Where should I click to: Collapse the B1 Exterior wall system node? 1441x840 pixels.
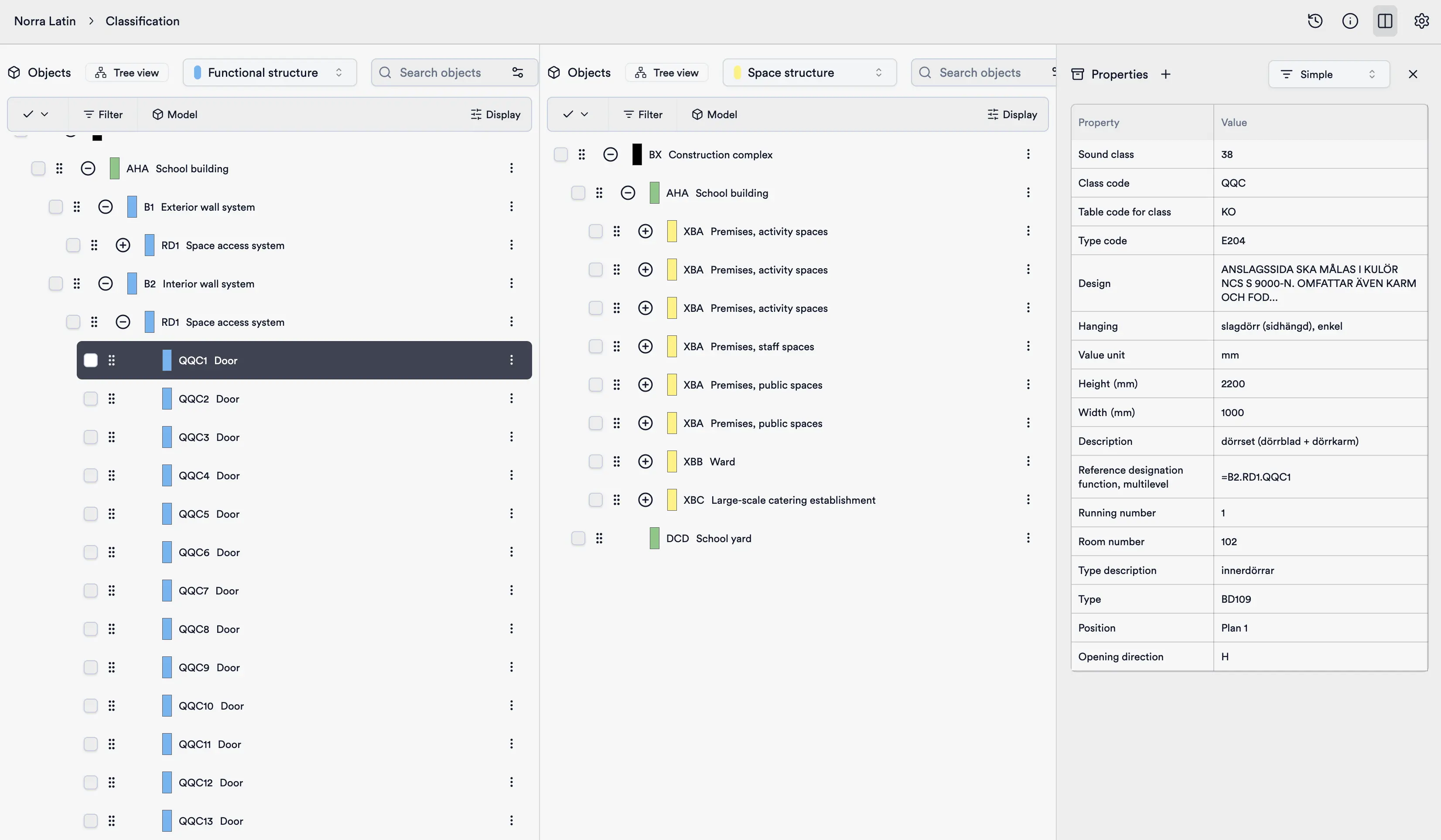point(105,206)
